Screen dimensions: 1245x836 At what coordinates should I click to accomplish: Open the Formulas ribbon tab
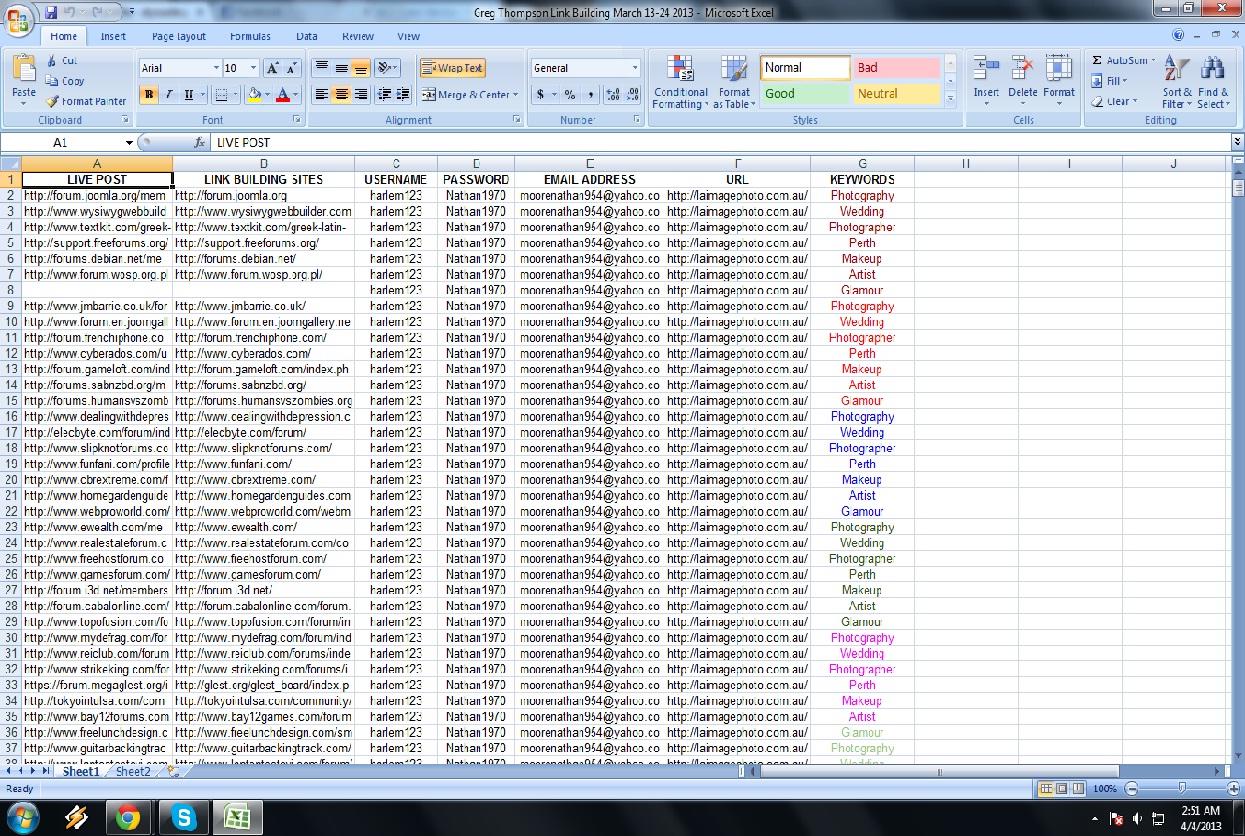click(x=250, y=36)
